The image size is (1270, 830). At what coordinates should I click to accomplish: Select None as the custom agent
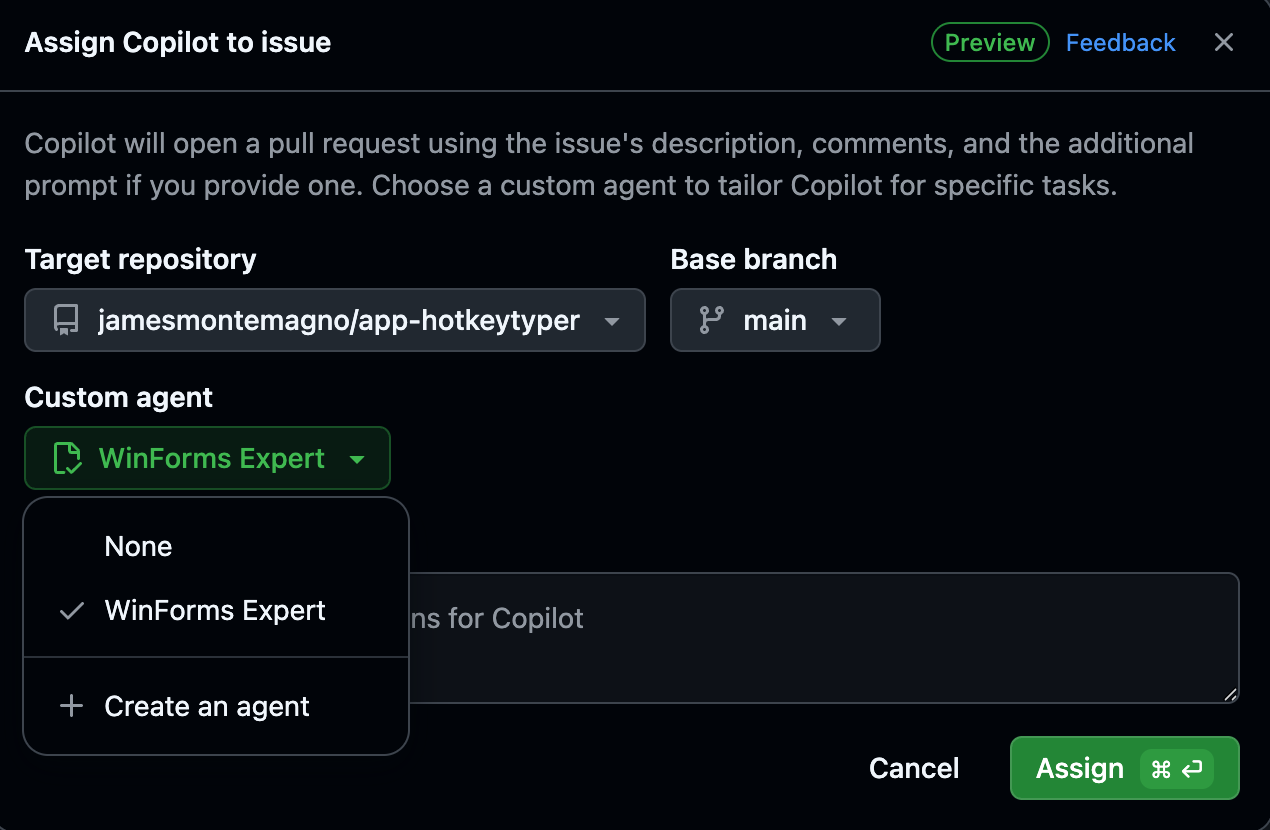138,546
